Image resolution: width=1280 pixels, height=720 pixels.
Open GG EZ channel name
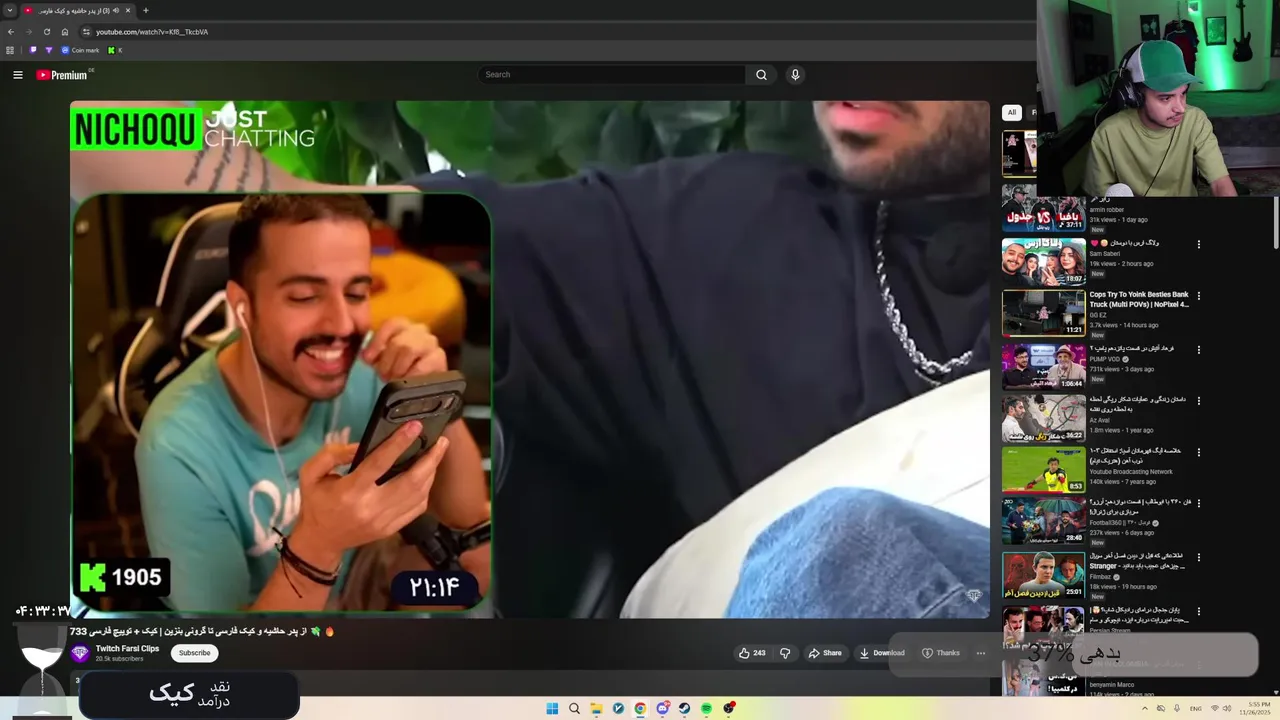1098,315
